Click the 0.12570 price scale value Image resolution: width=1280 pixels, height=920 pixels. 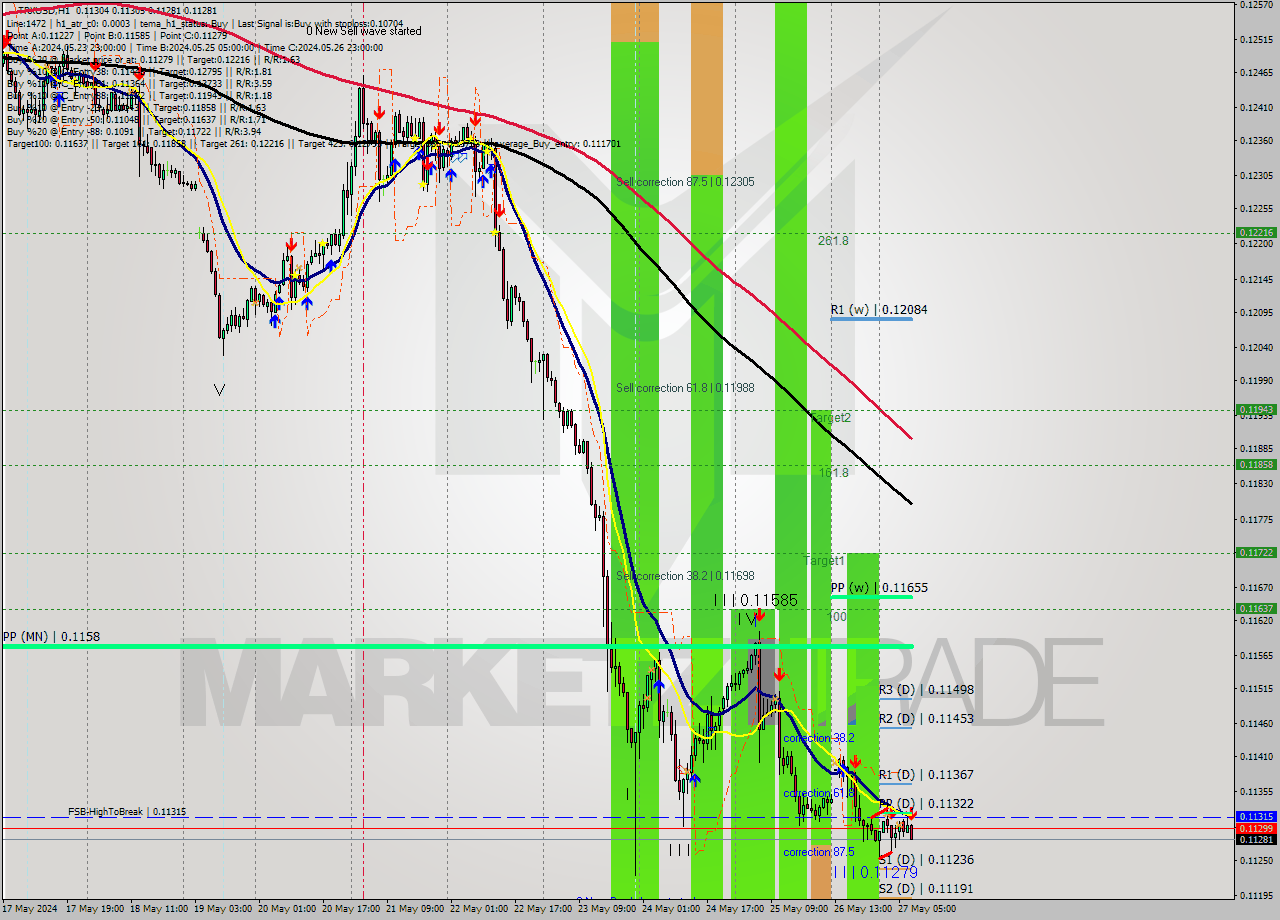[x=1257, y=5]
